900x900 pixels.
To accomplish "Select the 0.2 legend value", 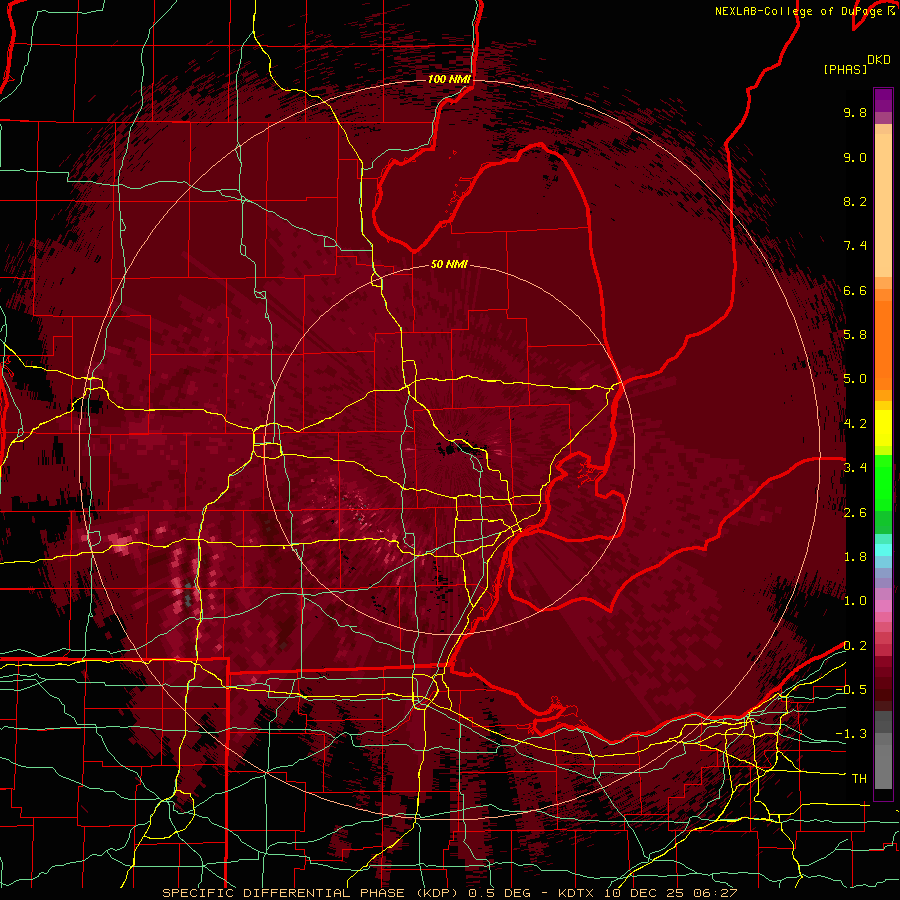I will click(855, 646).
